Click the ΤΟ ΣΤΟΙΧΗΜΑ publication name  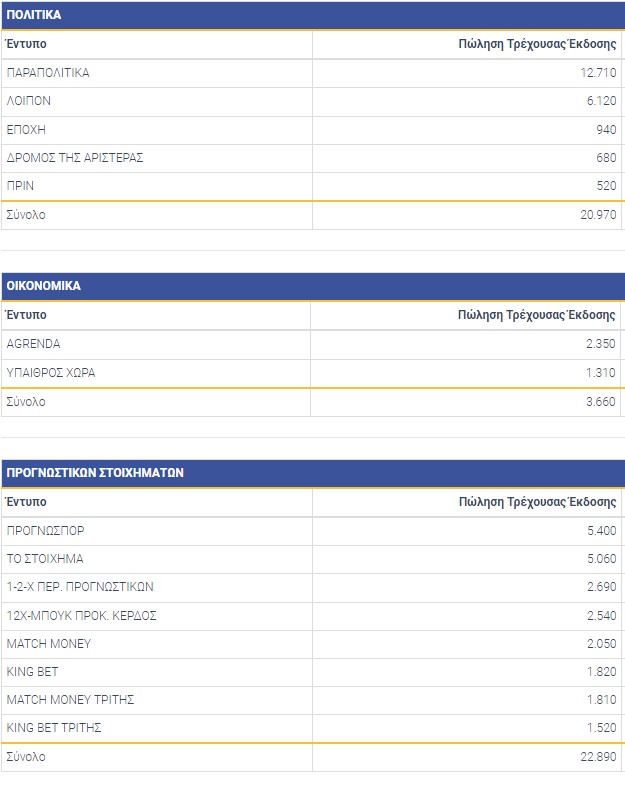45,559
